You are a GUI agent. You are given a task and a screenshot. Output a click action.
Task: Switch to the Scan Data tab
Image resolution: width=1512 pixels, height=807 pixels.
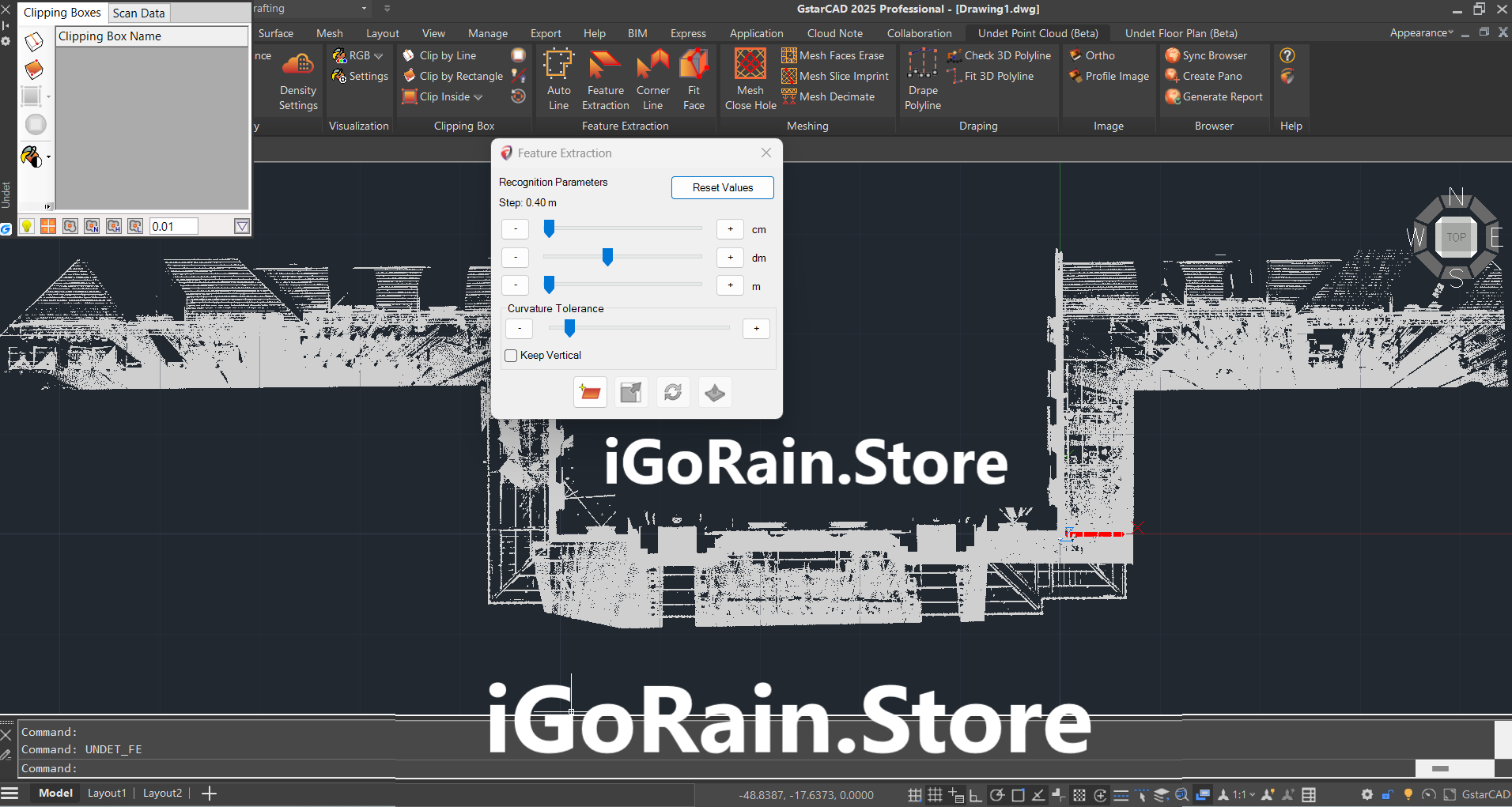tap(138, 13)
